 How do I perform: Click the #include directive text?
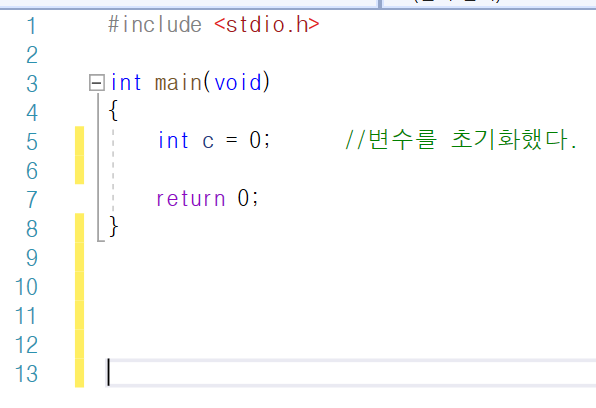point(155,25)
